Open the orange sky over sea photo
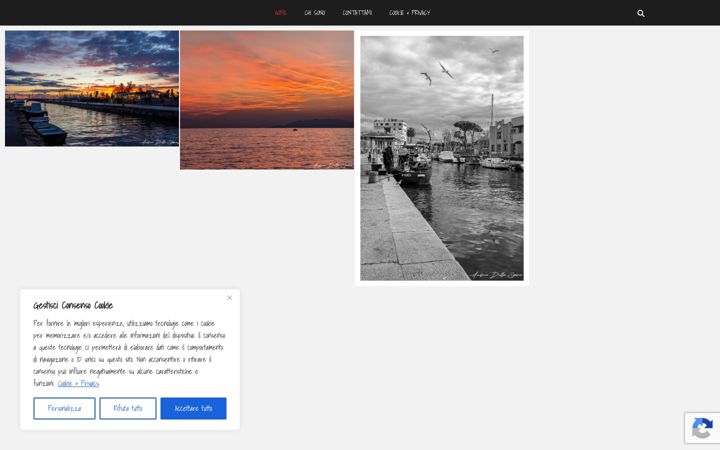Viewport: 720px width, 450px height. pos(267,100)
